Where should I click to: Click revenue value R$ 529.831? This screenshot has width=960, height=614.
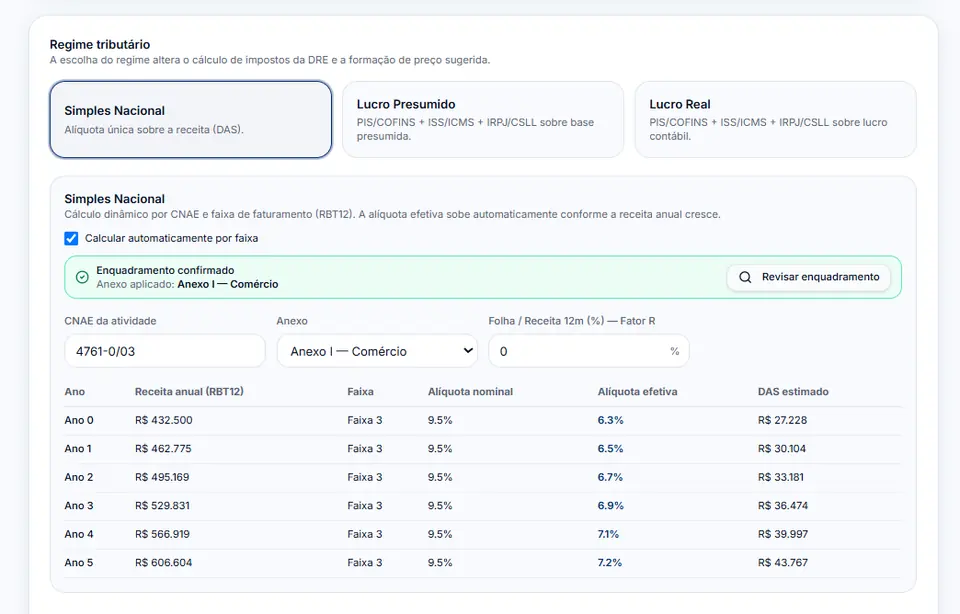pyautogui.click(x=162, y=506)
